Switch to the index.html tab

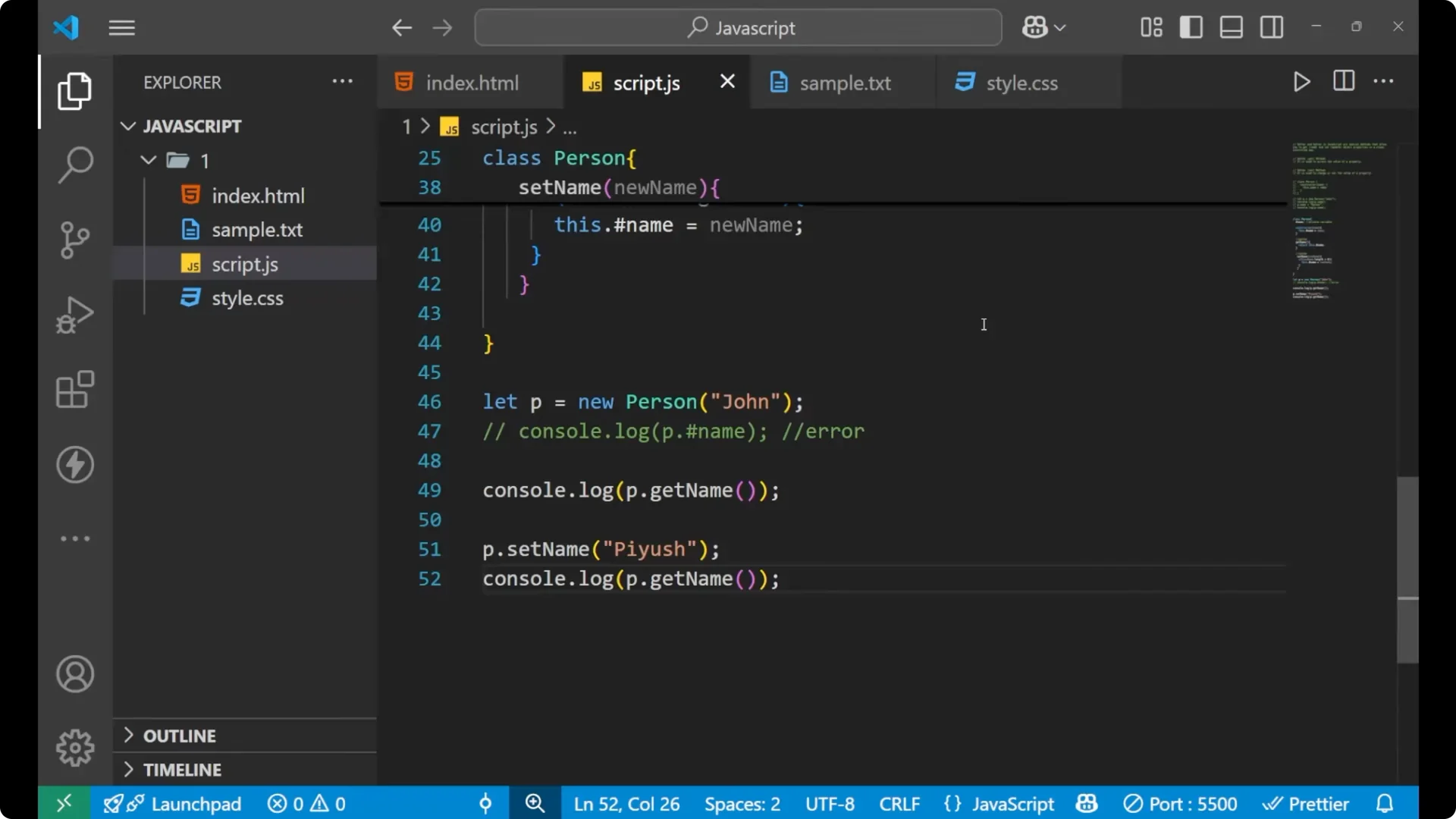click(x=470, y=82)
